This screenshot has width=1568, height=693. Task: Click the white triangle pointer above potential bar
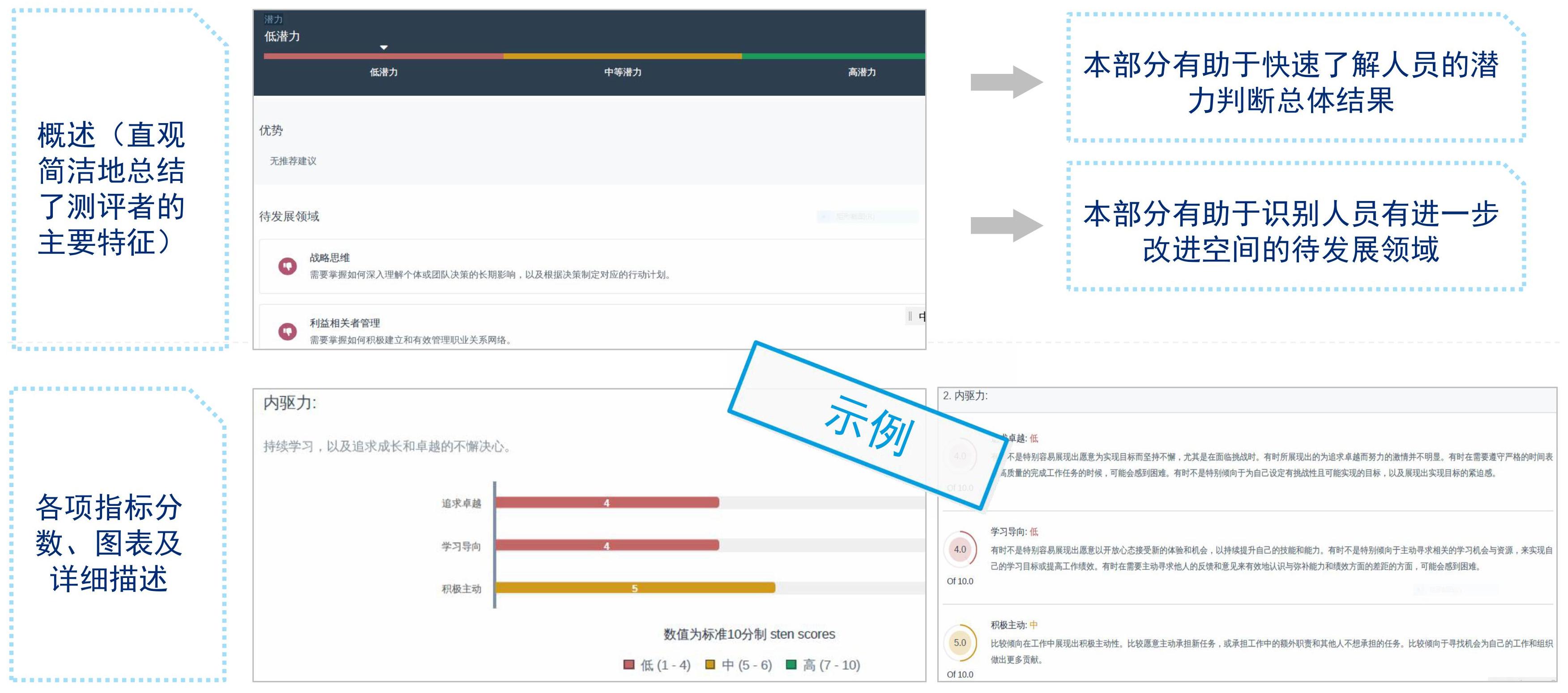click(x=384, y=47)
